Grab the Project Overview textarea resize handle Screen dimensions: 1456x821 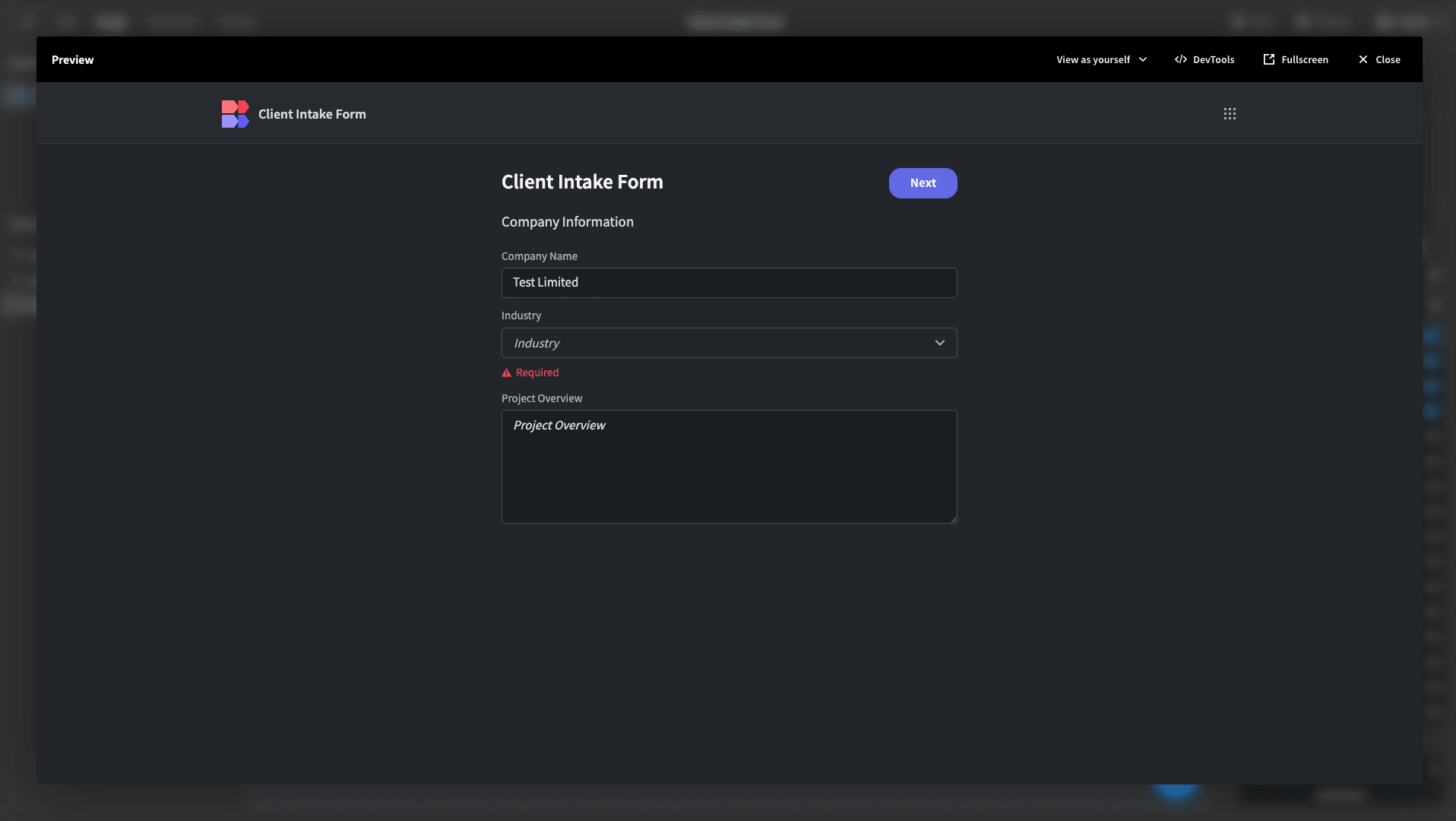click(x=953, y=519)
